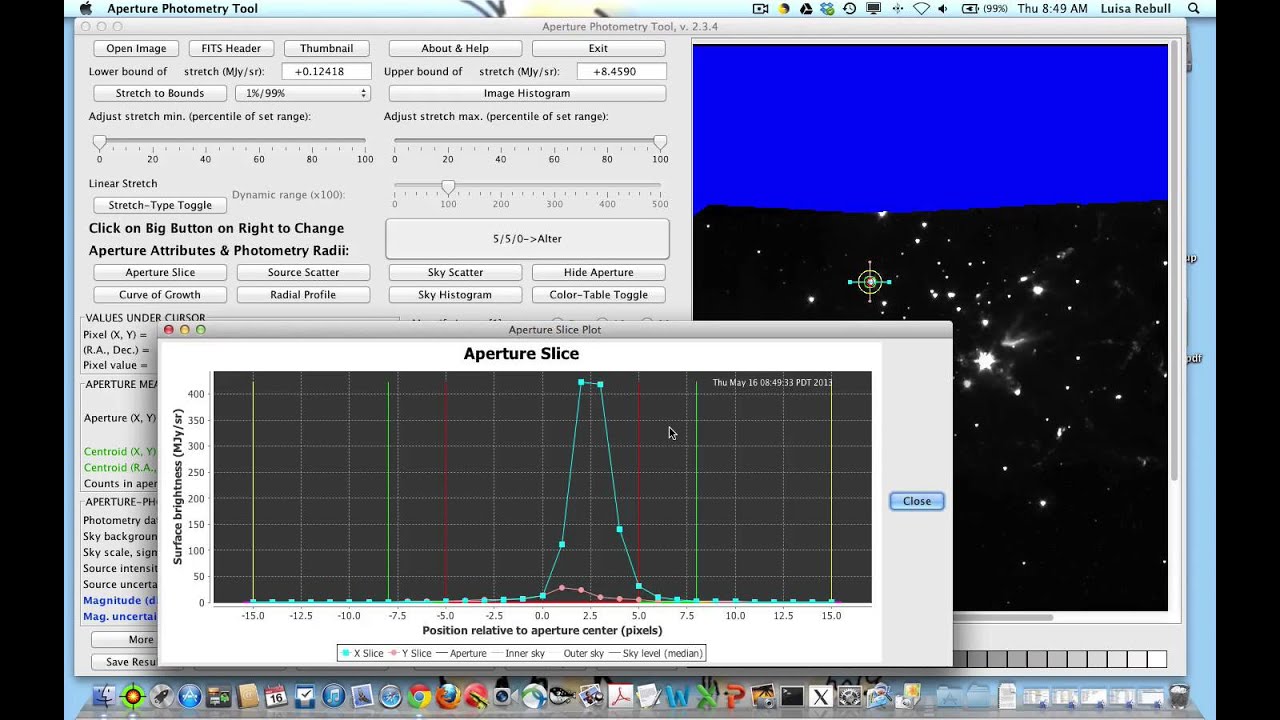Click the aperture crosshair on the image

tap(870, 282)
